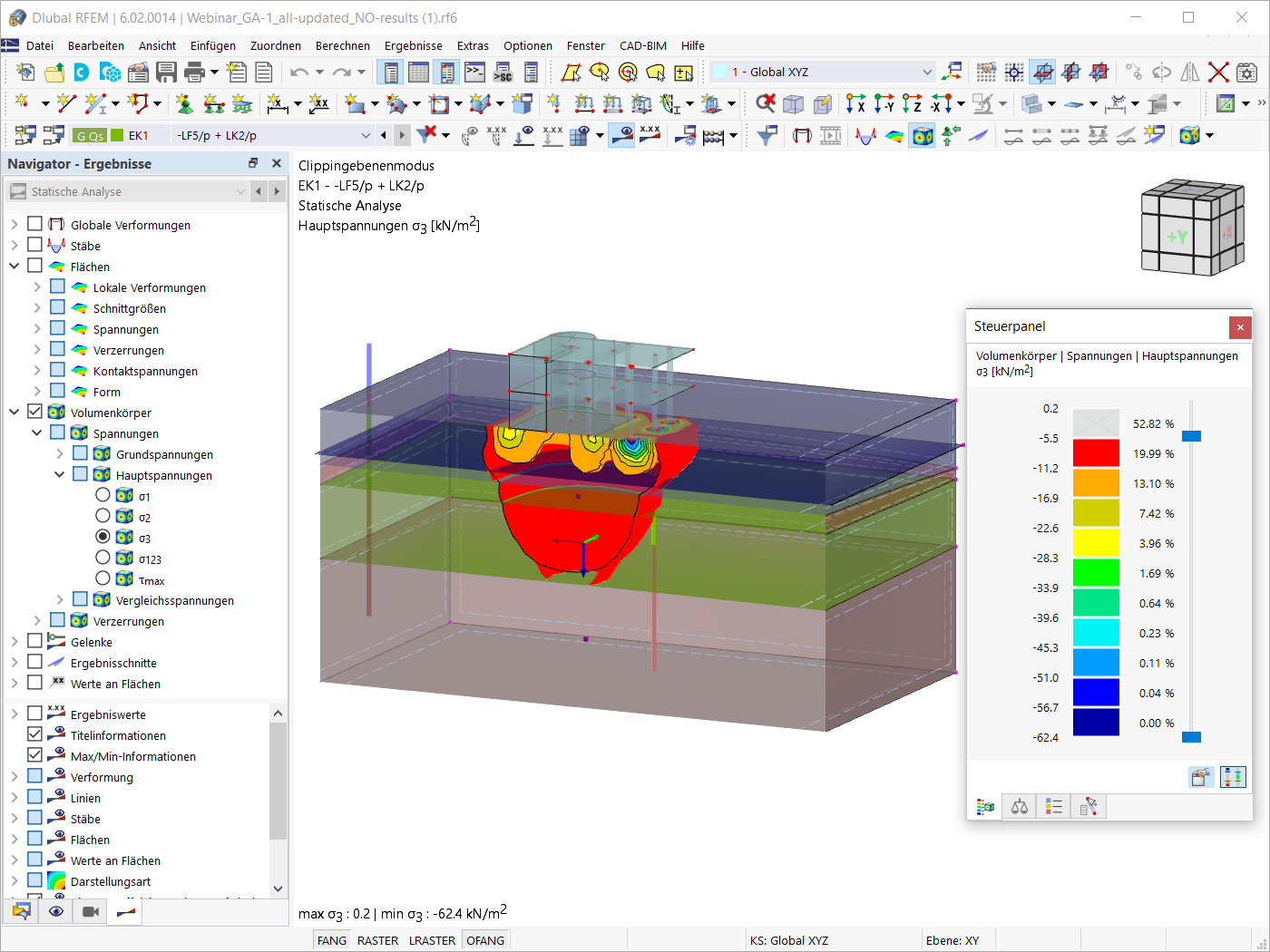Viewport: 1270px width, 952px height.
Task: Select the τmax radio button
Action: (x=103, y=578)
